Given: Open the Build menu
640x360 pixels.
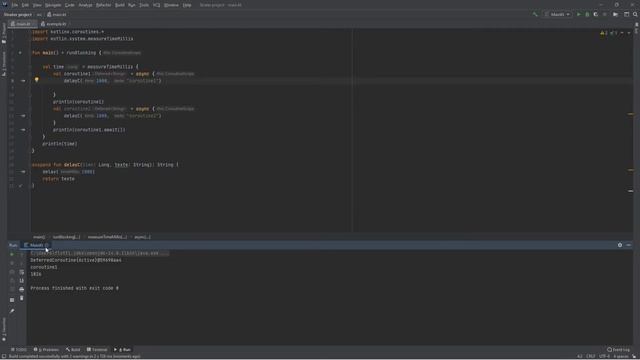Looking at the screenshot, I should pos(120,5).
